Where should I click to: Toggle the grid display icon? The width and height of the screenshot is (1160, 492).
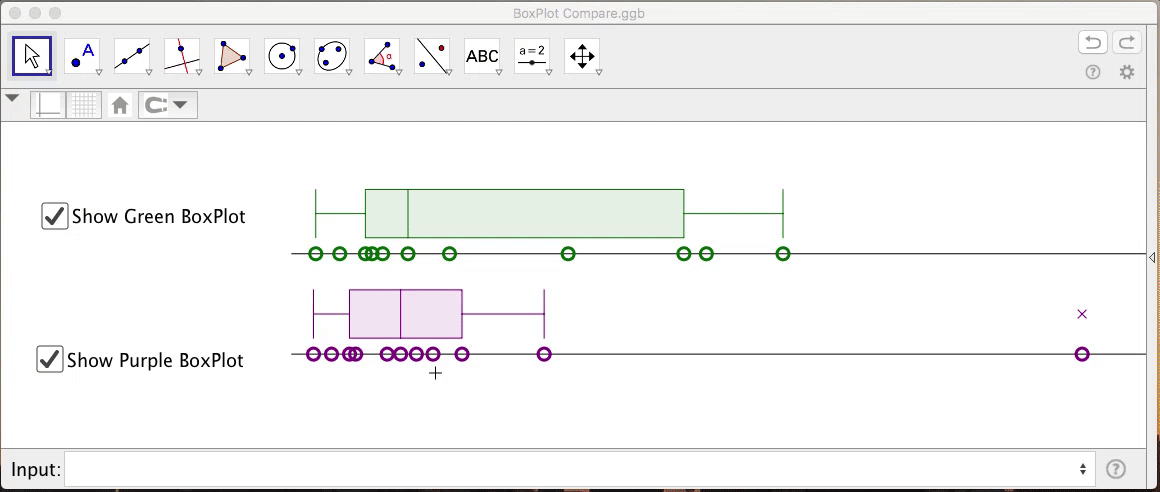point(84,105)
